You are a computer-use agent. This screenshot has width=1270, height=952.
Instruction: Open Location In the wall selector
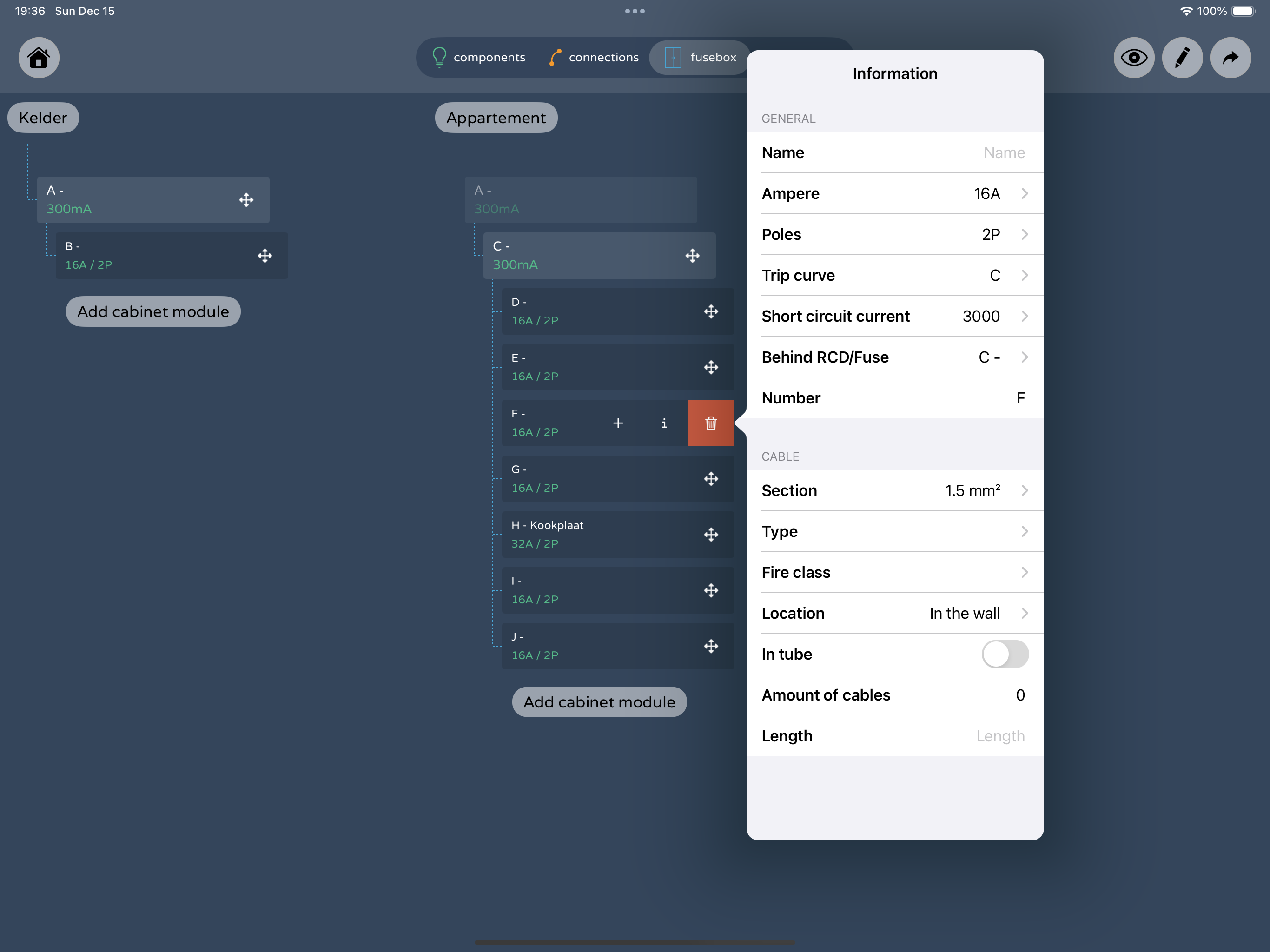[x=894, y=613]
